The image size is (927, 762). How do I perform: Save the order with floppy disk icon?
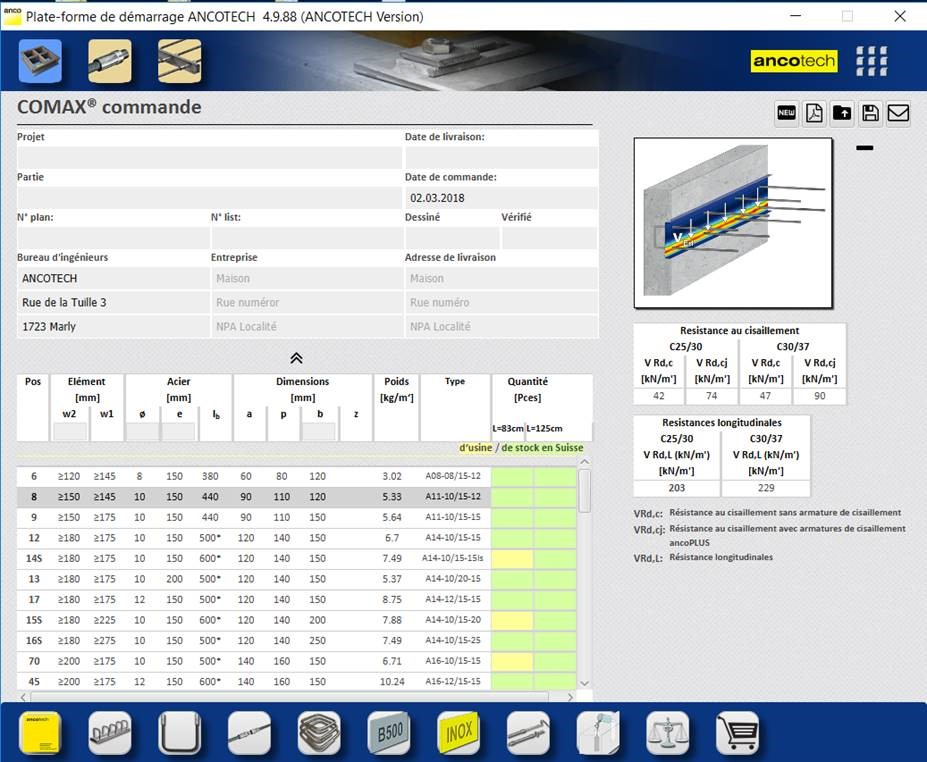[871, 113]
